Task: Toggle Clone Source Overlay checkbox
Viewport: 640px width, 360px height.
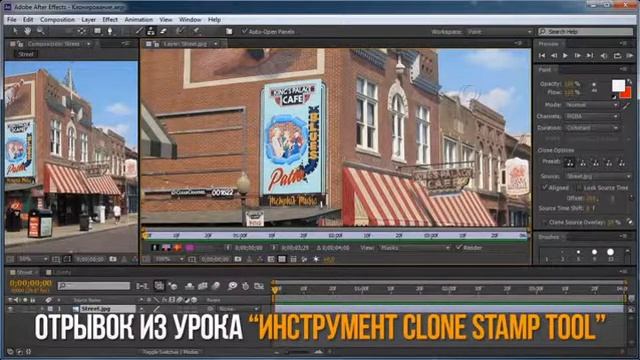Action: (544, 222)
